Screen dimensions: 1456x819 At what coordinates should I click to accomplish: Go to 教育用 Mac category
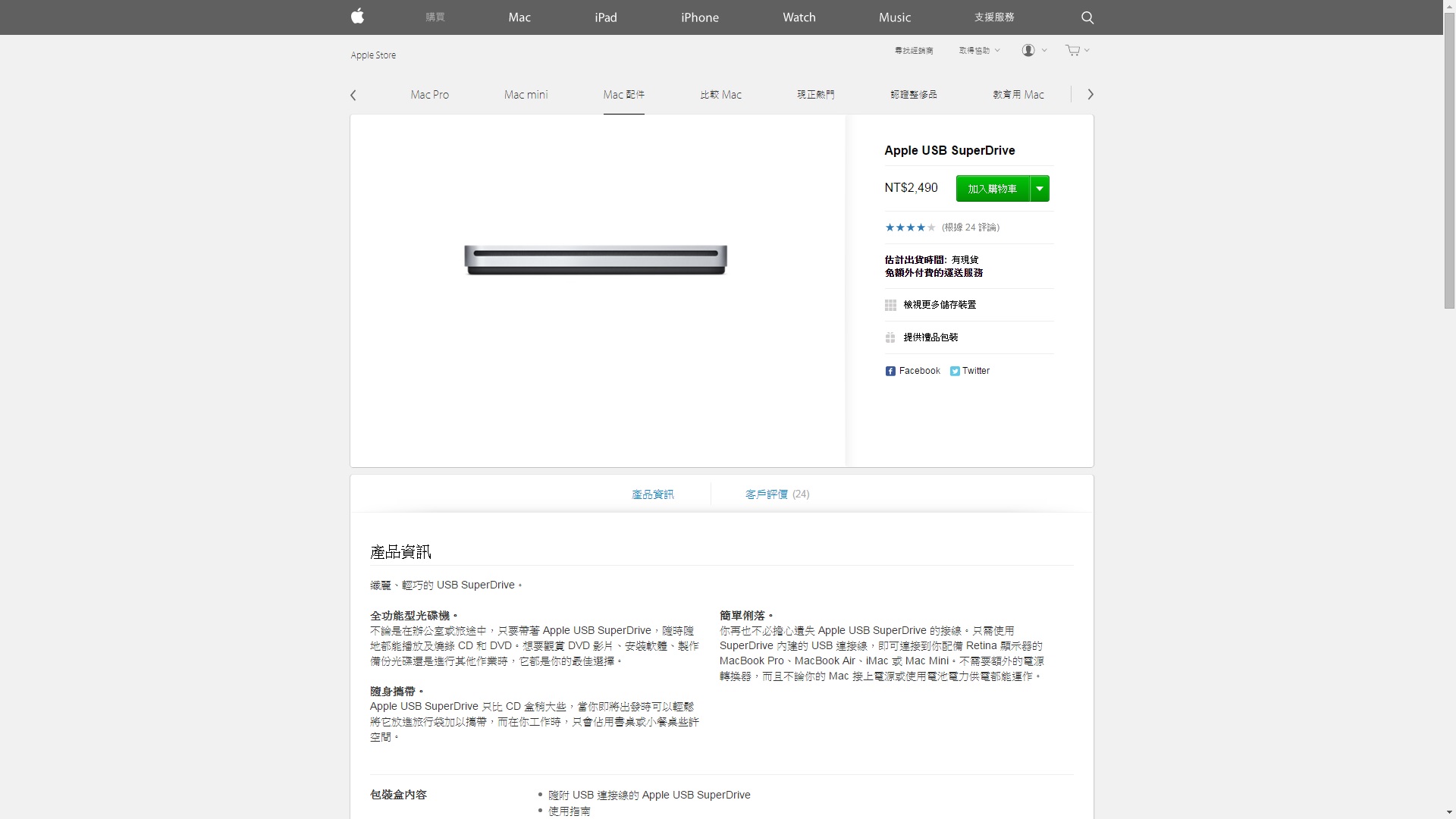(x=1018, y=95)
